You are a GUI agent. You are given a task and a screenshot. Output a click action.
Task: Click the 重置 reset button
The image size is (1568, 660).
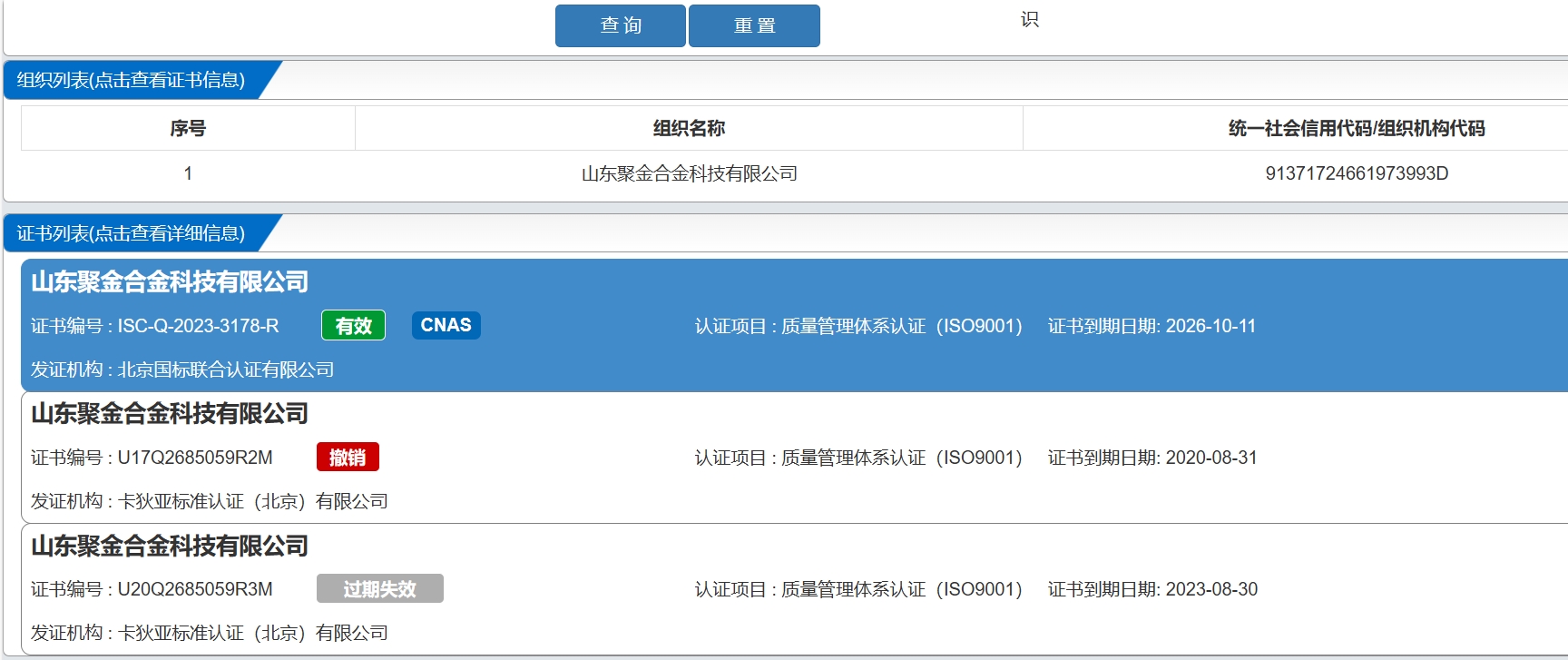754,25
